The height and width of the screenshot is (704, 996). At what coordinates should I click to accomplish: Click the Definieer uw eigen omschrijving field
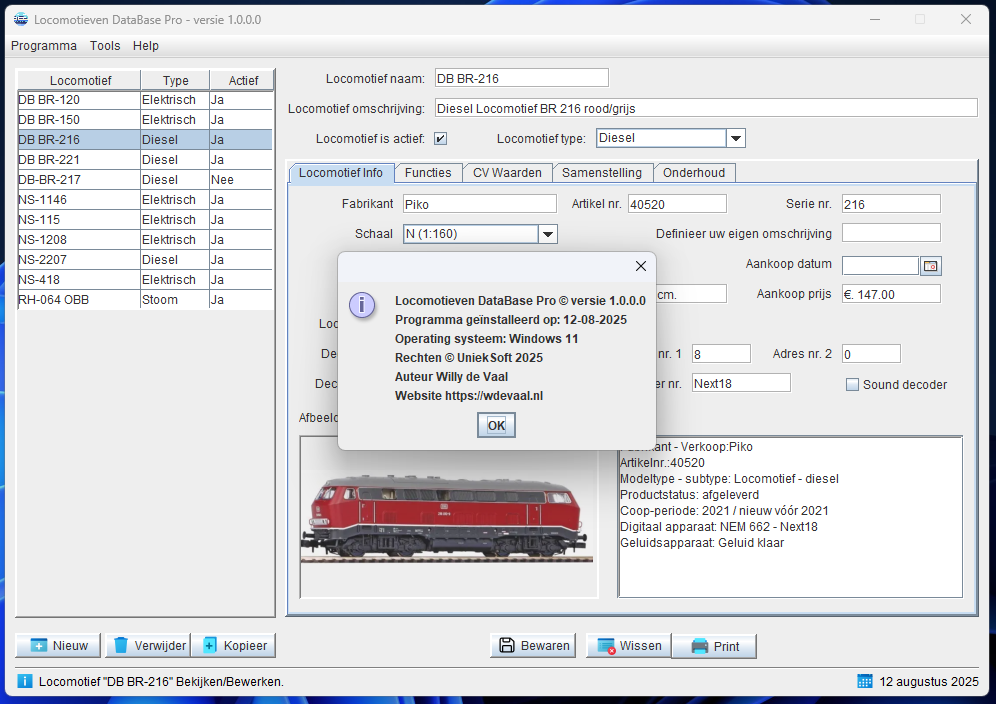[891, 233]
